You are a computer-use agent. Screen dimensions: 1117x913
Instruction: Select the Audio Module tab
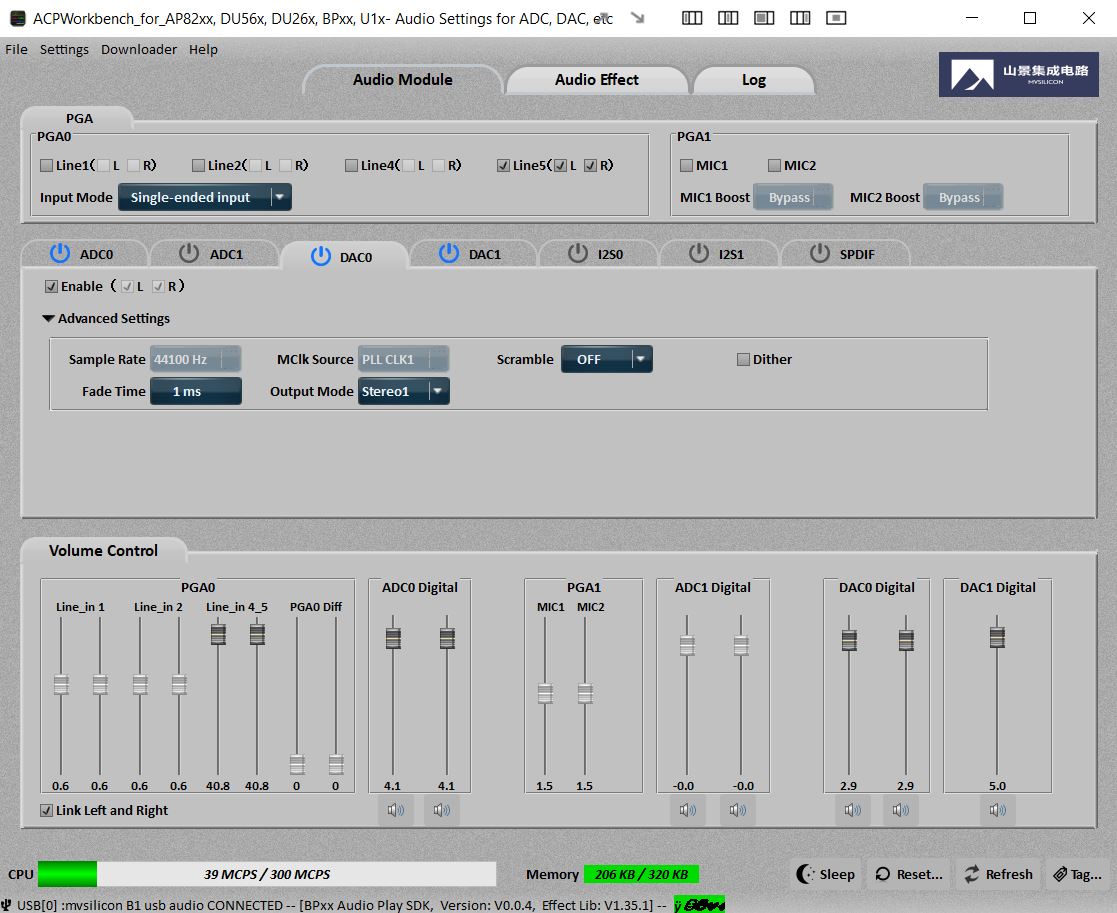[402, 80]
